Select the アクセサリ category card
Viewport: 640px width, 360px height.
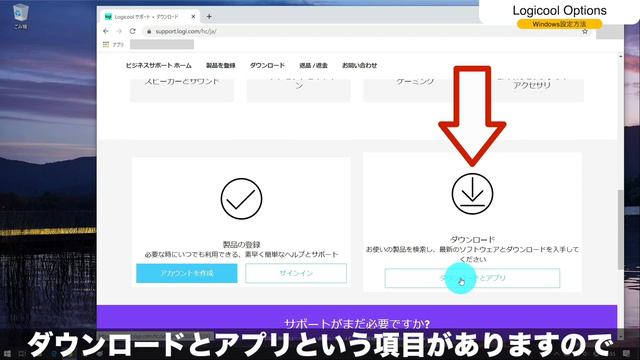(x=532, y=89)
